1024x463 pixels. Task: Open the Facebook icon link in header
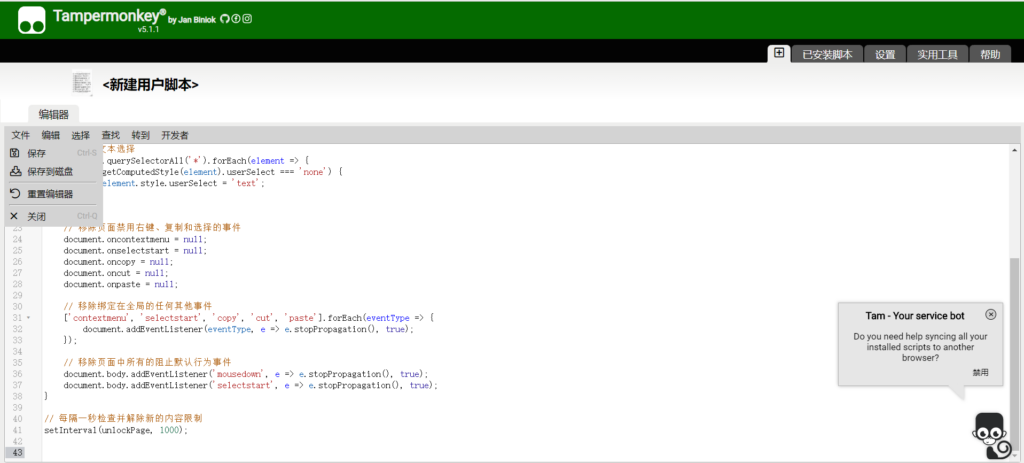coord(235,19)
